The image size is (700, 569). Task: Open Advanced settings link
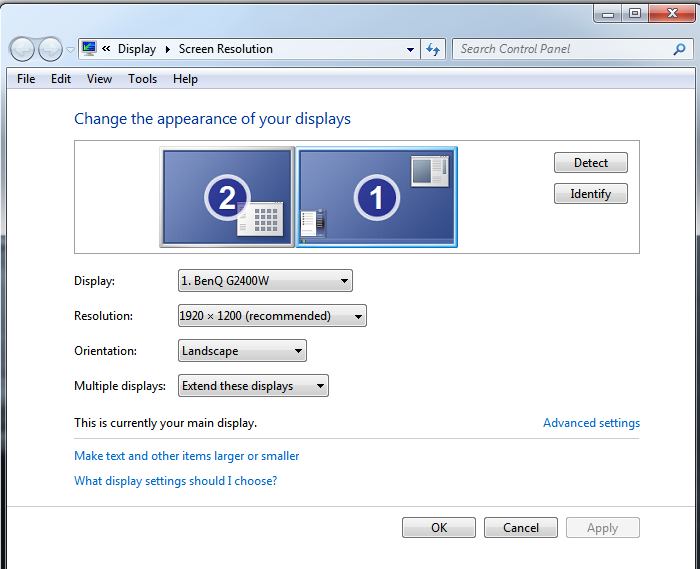click(591, 423)
